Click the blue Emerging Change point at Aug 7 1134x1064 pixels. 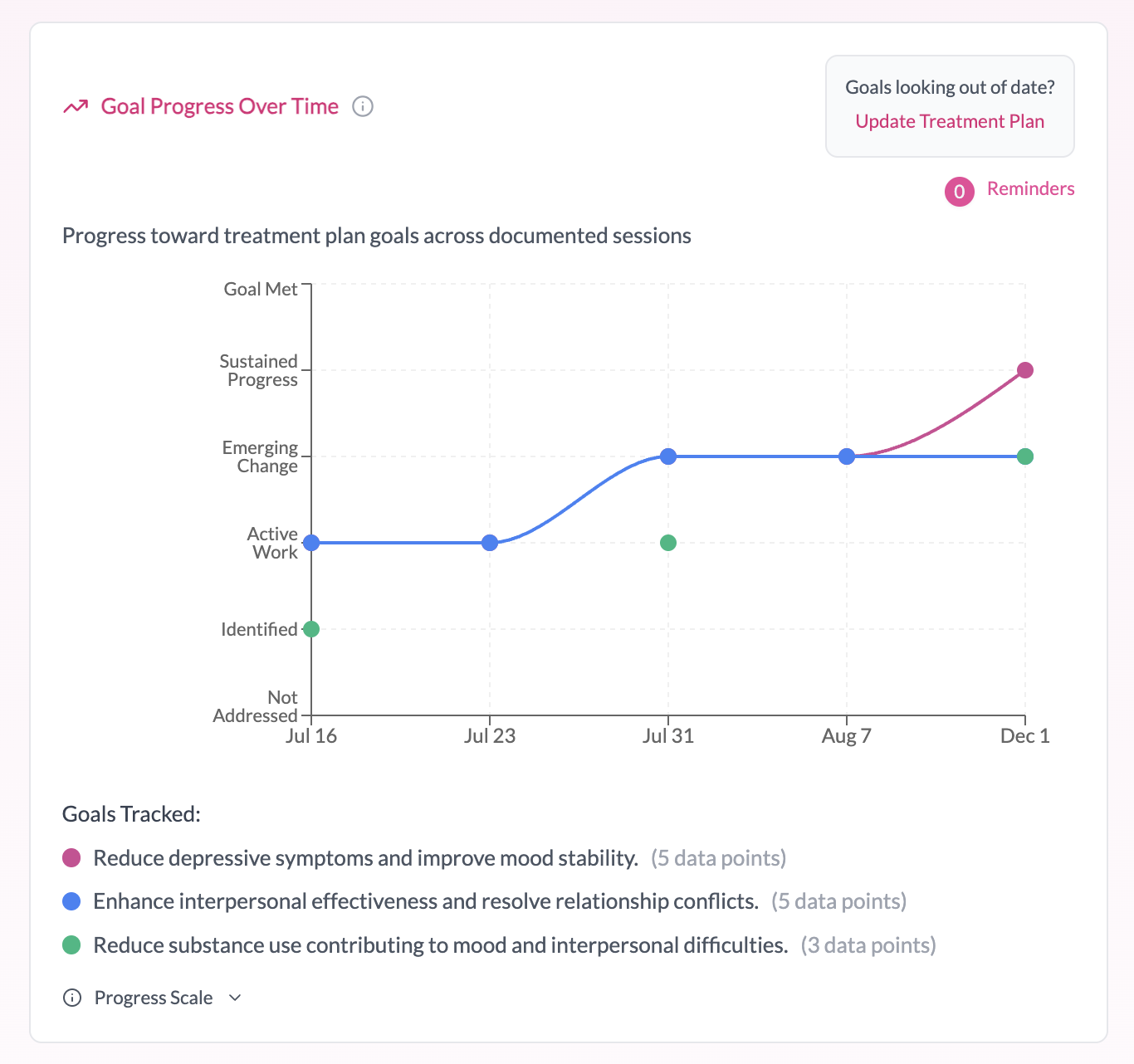point(847,456)
